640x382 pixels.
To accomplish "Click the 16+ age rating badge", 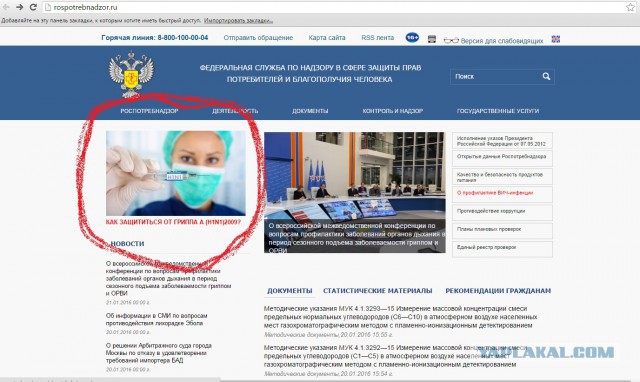I will tap(412, 38).
